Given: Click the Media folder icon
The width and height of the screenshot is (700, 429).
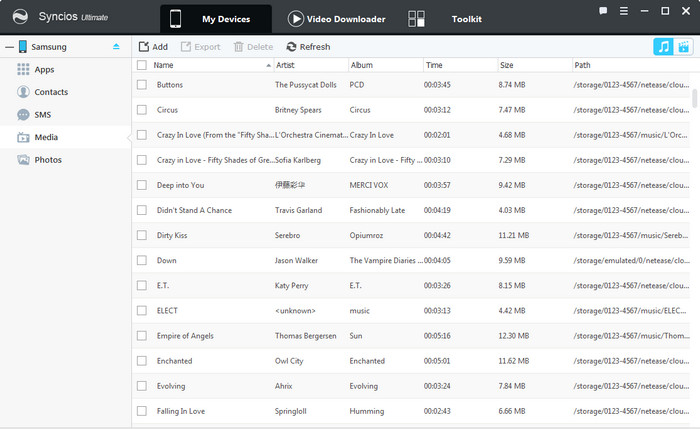Looking at the screenshot, I should coord(23,137).
